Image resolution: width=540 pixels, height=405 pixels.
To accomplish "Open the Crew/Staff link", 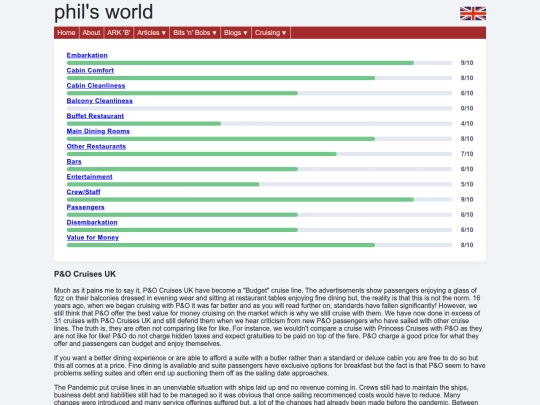I will (x=83, y=191).
